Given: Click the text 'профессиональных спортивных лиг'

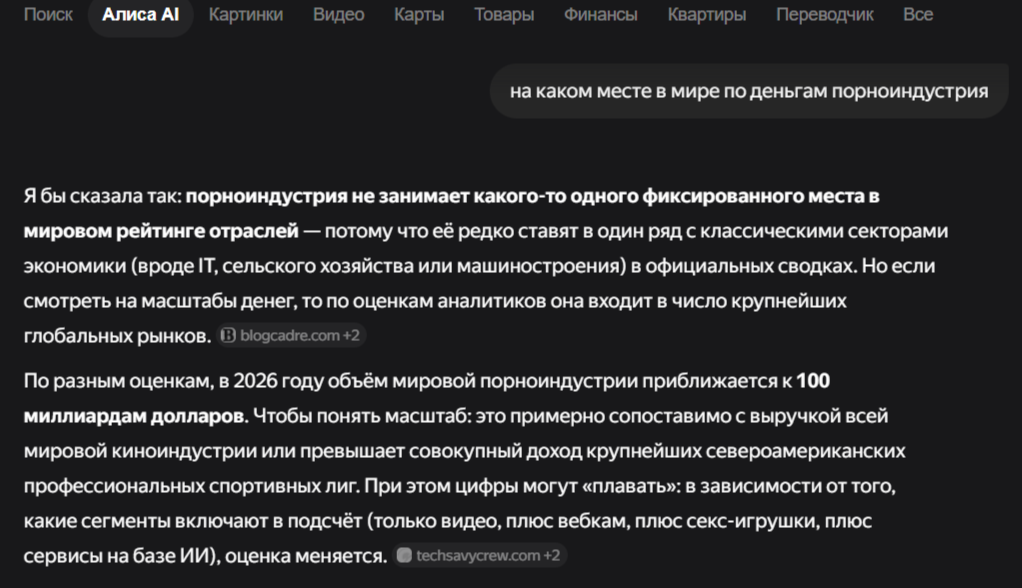Looking at the screenshot, I should click(191, 486).
